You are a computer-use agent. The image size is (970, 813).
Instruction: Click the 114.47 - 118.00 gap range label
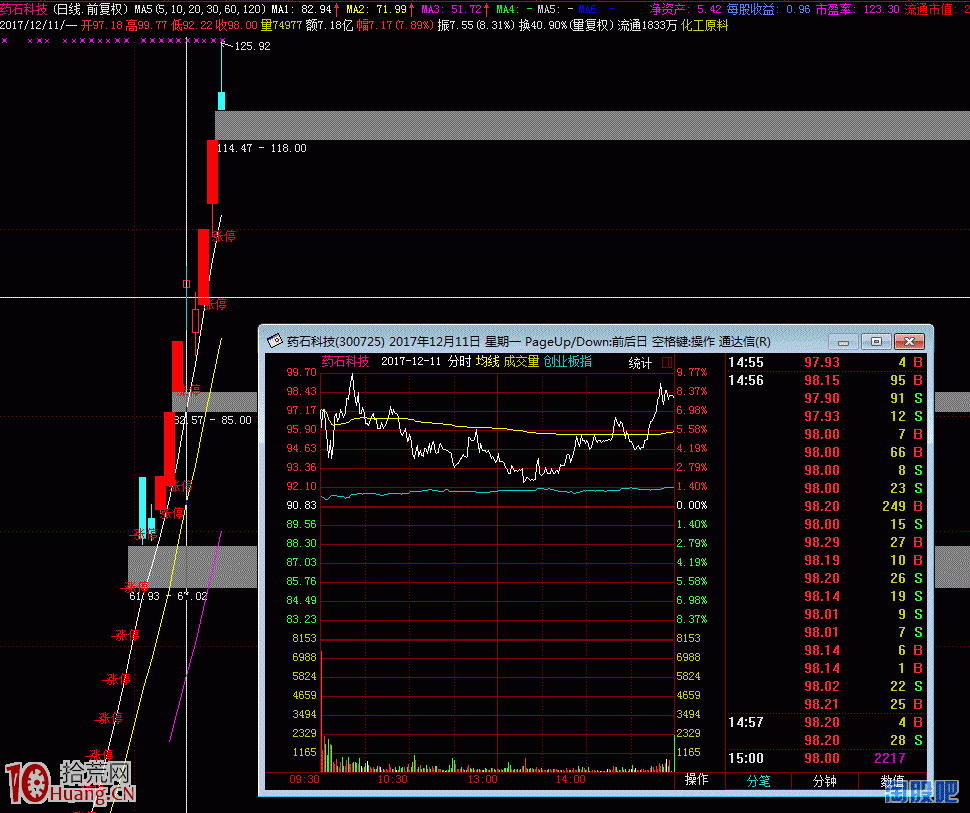coord(262,148)
